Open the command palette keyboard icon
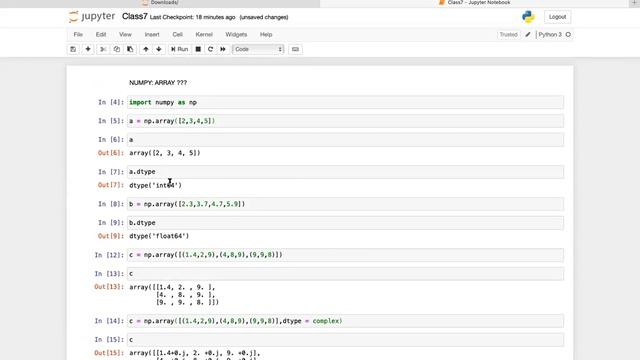 click(295, 49)
